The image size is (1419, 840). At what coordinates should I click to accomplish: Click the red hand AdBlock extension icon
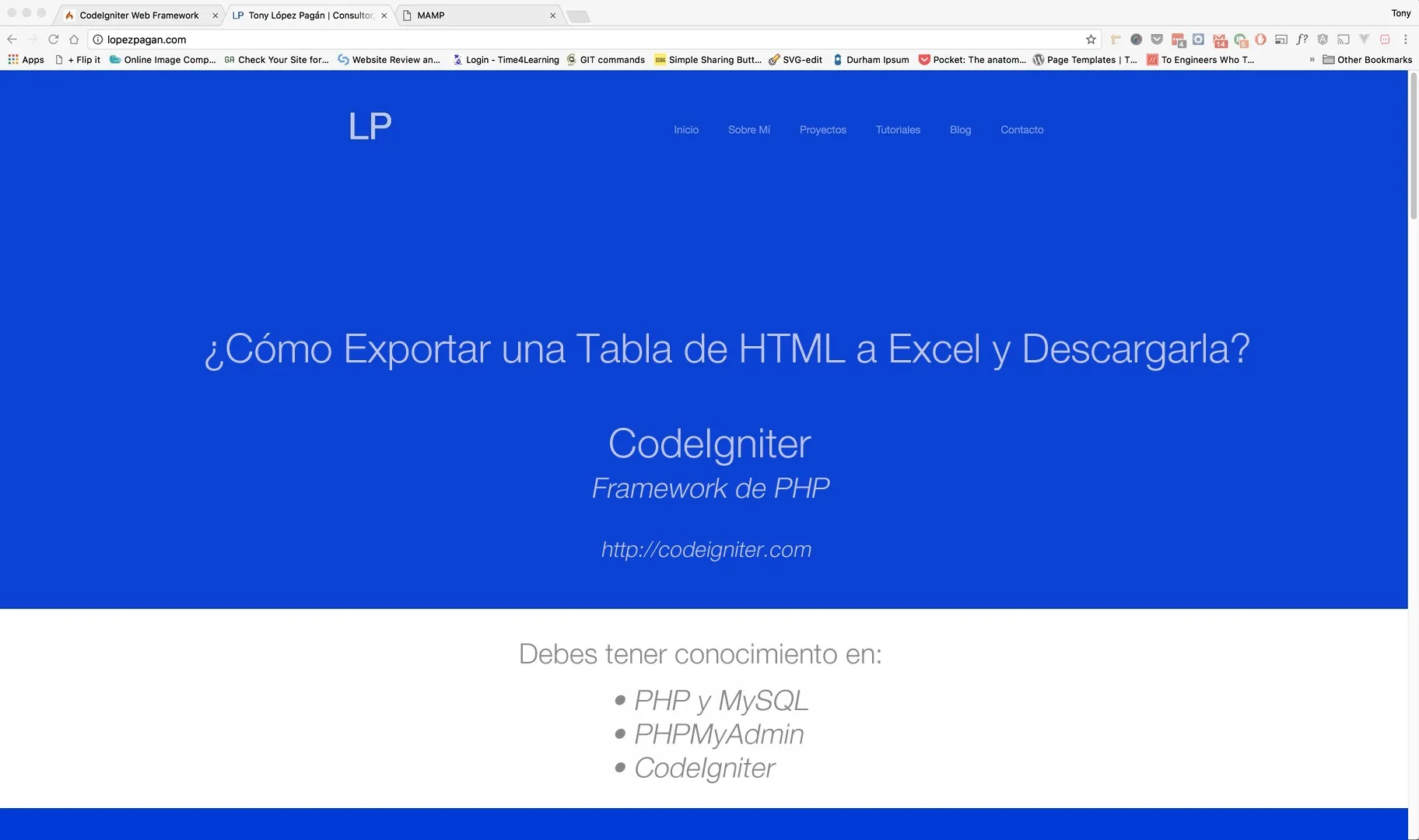pos(1260,40)
